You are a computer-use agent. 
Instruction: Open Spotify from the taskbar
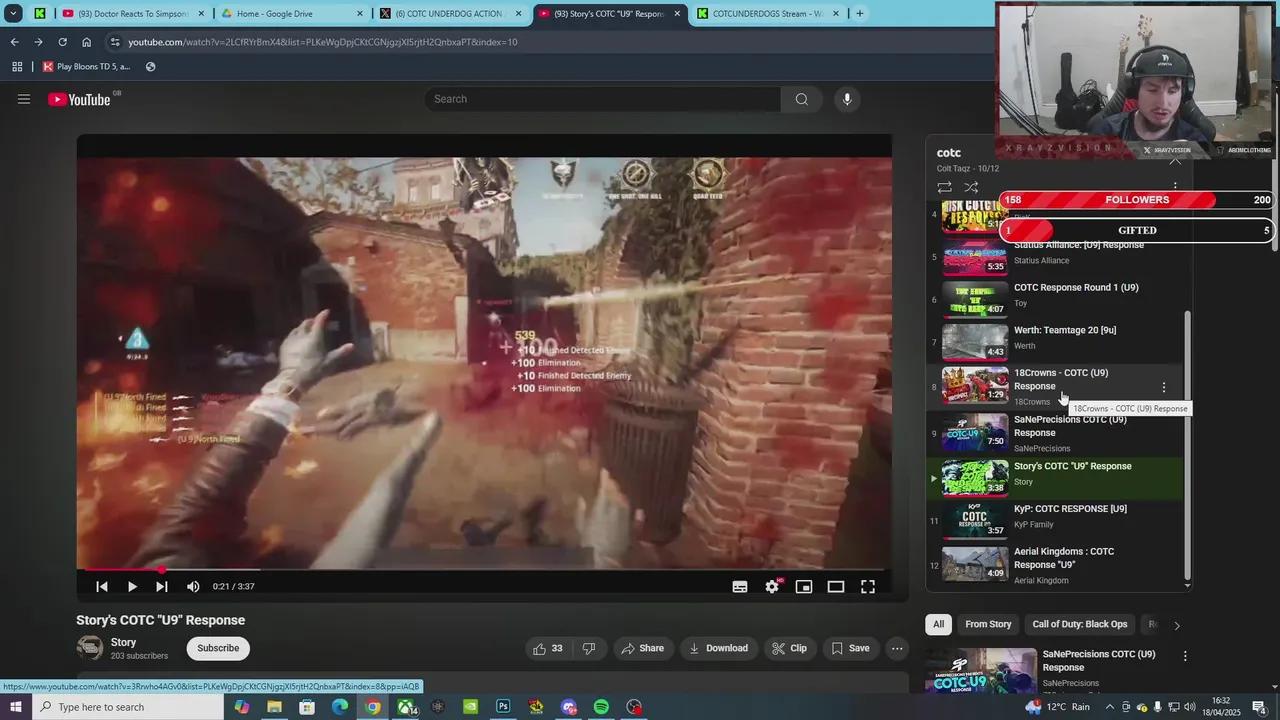tap(601, 707)
